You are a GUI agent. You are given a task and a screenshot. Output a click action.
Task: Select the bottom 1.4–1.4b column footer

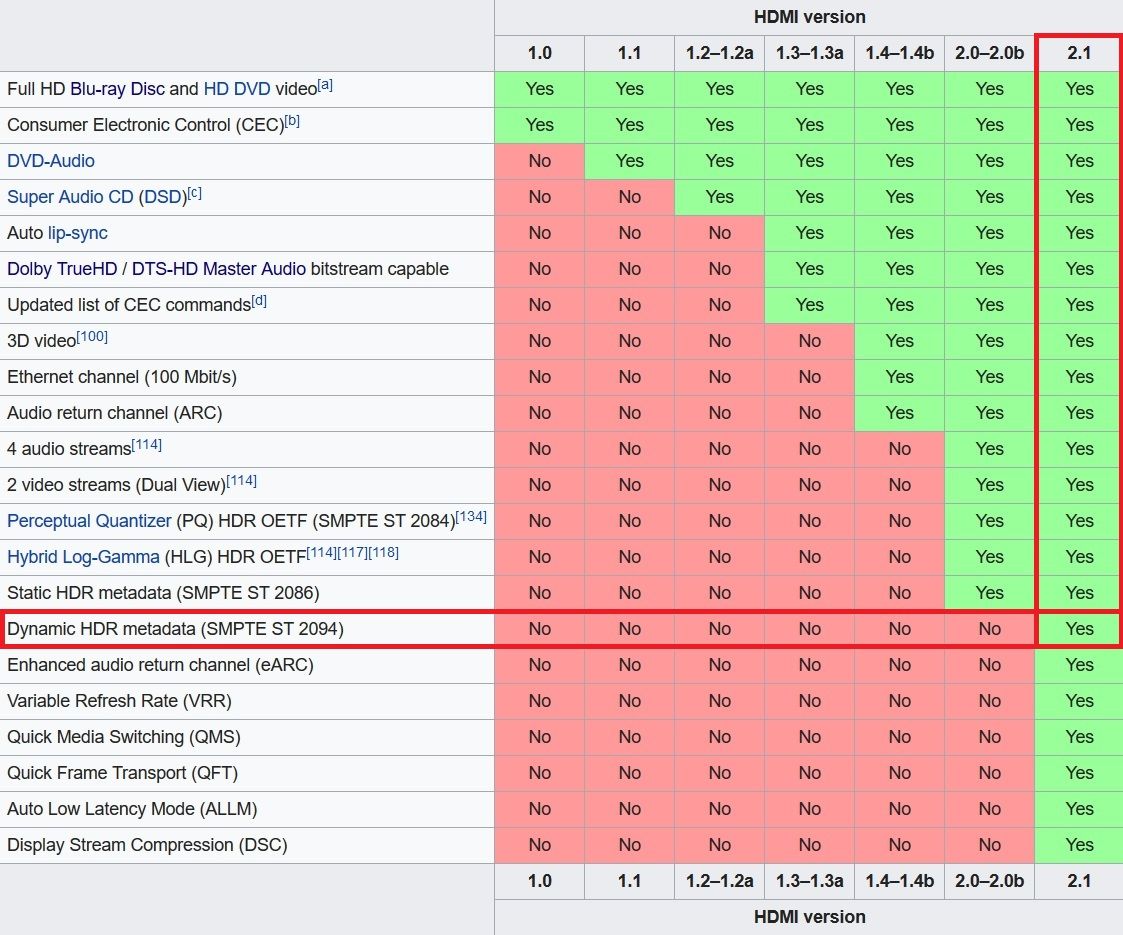[900, 881]
